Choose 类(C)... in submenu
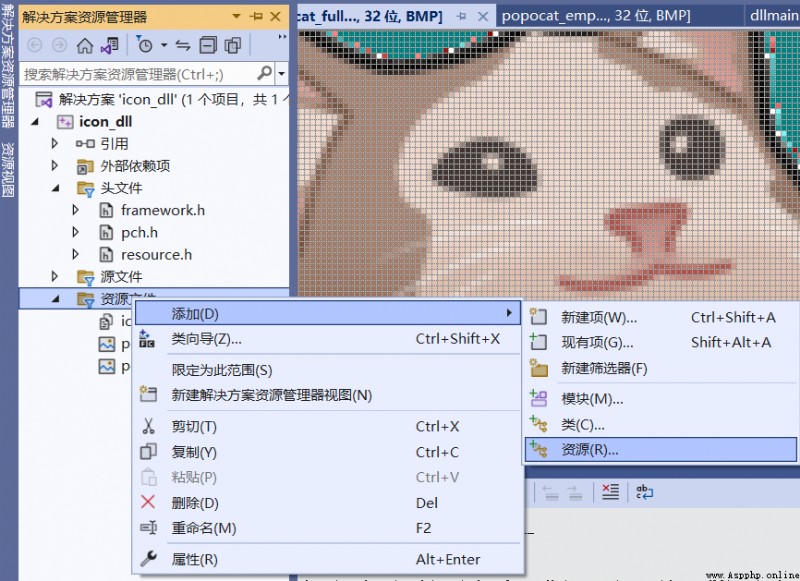800x581 pixels. point(661,424)
